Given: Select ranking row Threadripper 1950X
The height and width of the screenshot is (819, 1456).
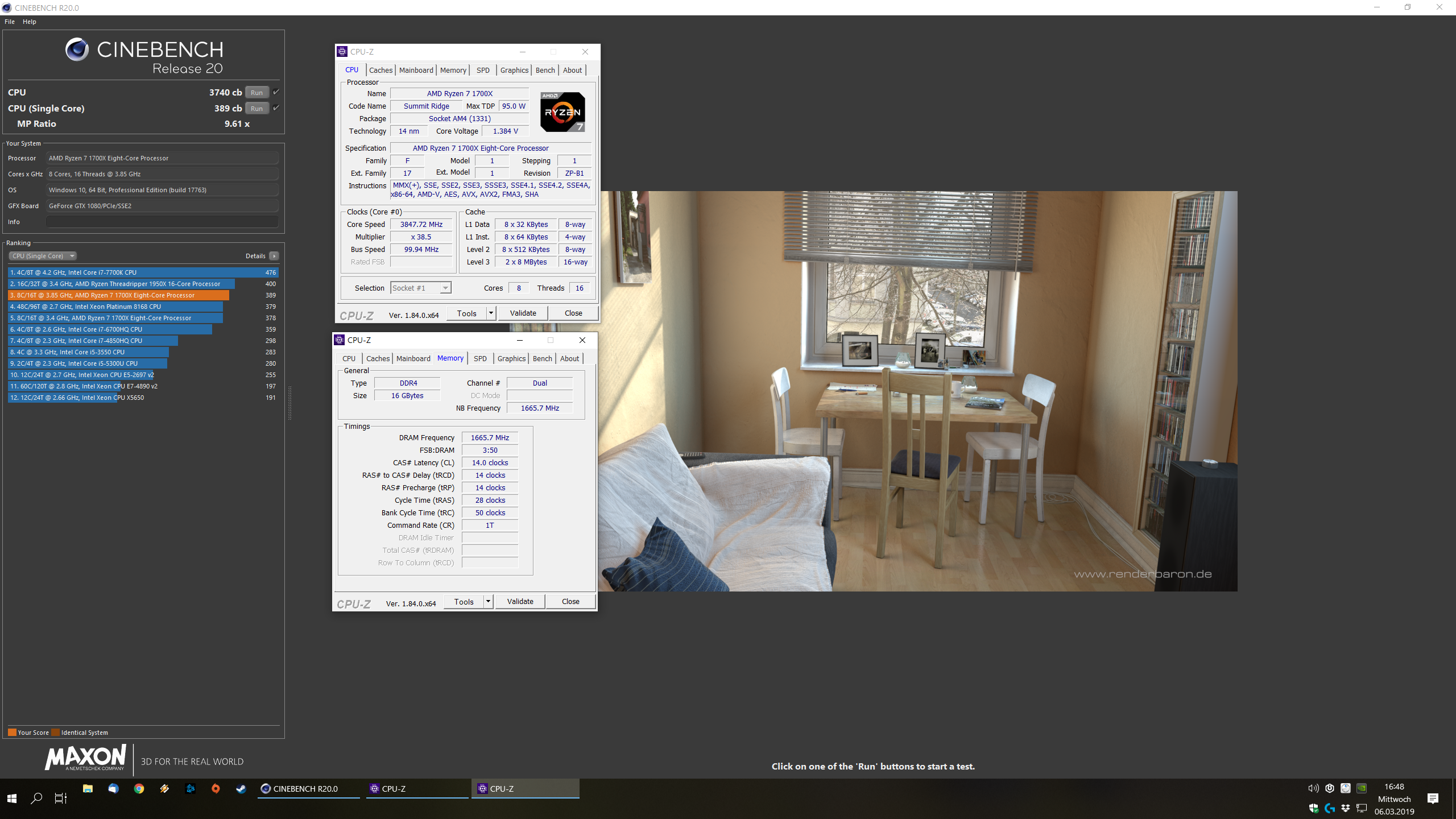Looking at the screenshot, I should 143,284.
